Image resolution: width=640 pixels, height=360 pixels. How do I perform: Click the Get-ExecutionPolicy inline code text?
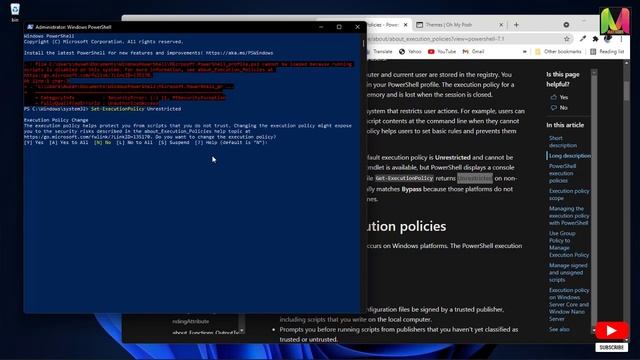pyautogui.click(x=404, y=178)
